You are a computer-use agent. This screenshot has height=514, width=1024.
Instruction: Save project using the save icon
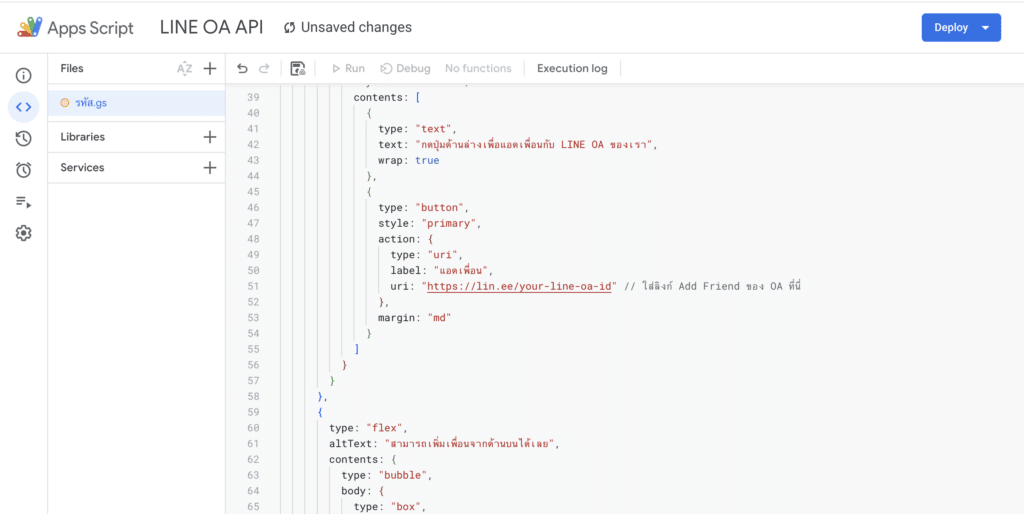pyautogui.click(x=297, y=69)
